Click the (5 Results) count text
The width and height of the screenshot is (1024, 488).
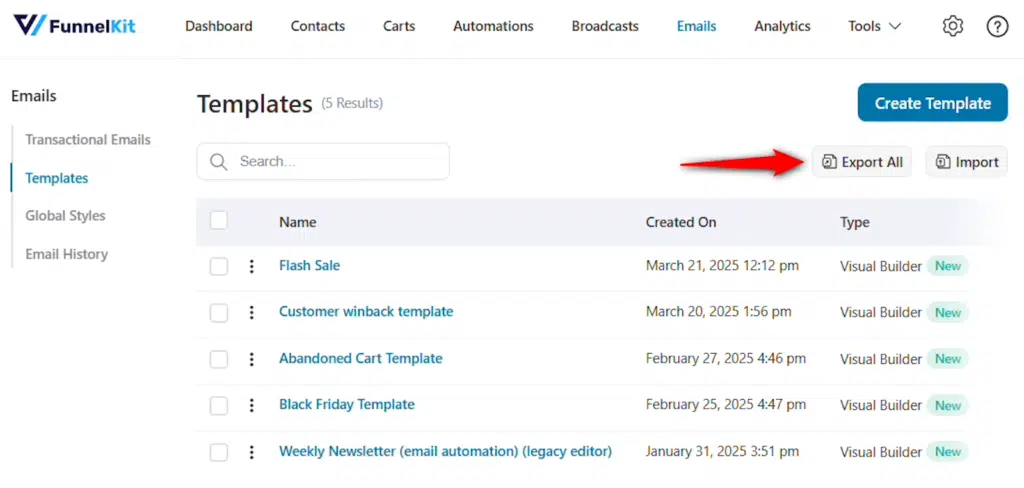[x=352, y=103]
